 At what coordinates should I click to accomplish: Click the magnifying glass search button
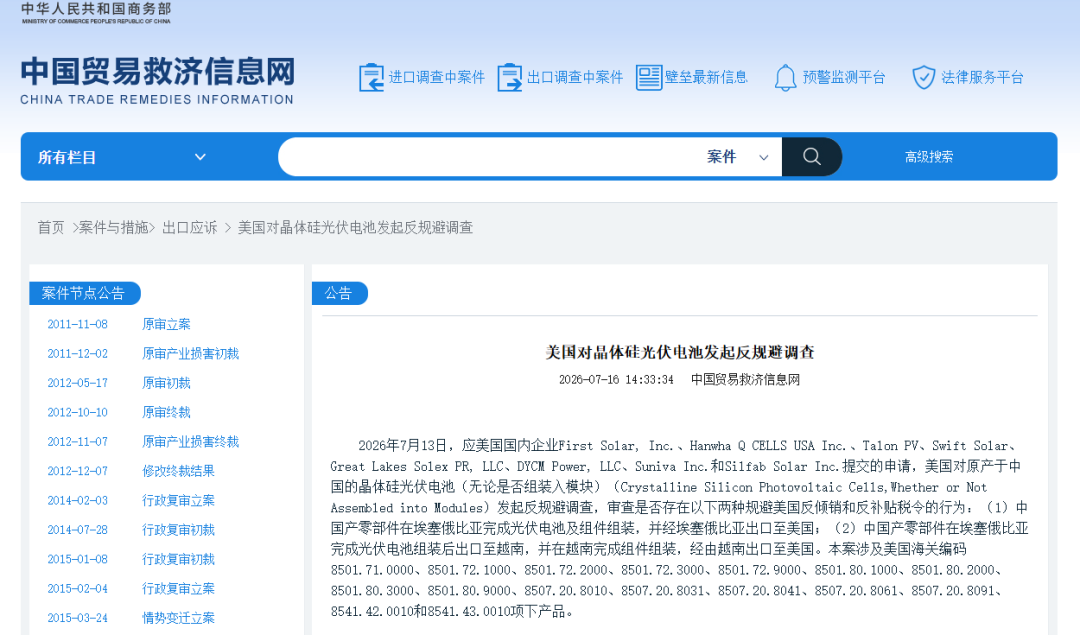[x=811, y=156]
